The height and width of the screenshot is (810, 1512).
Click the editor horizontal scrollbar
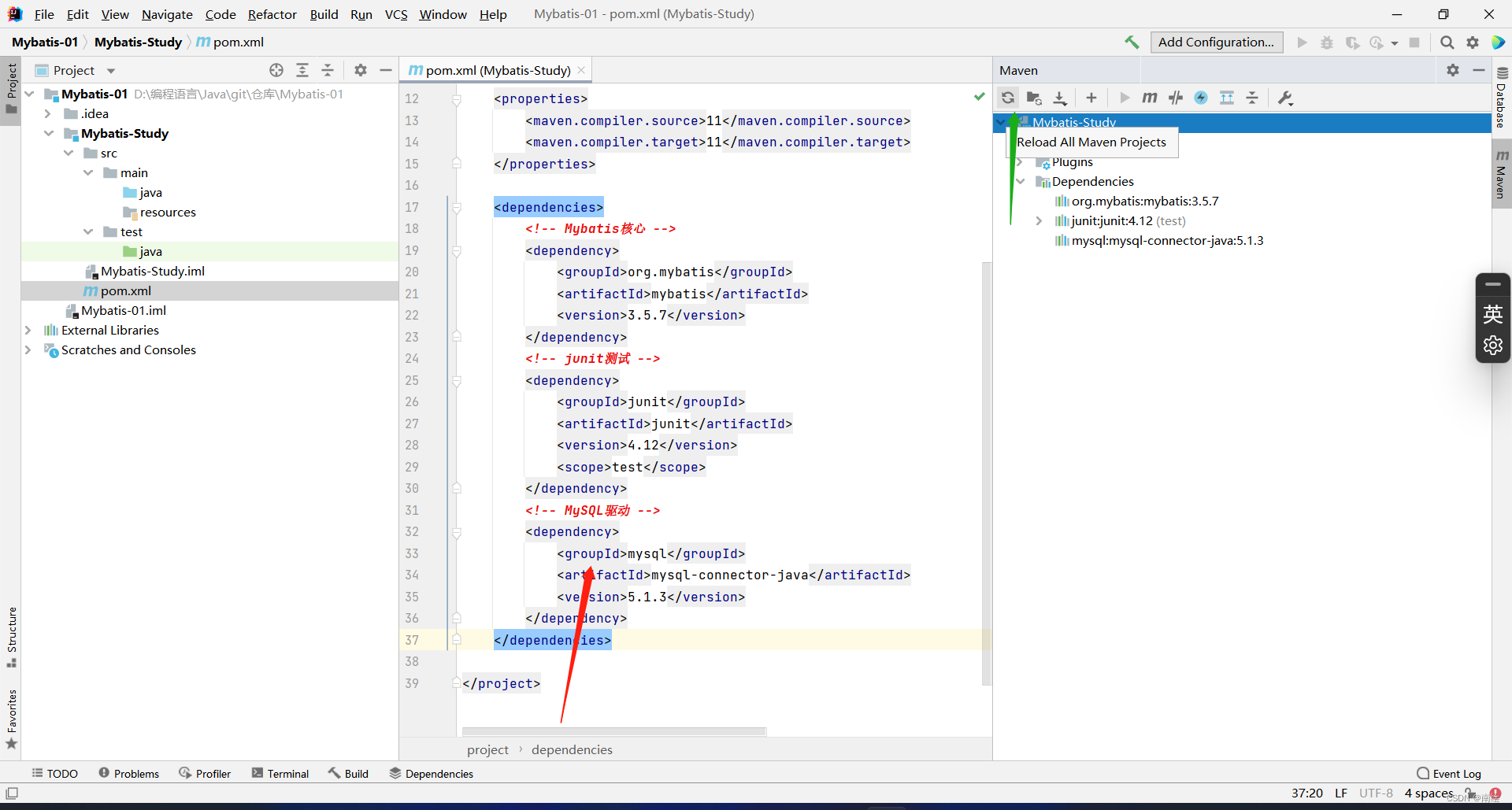click(614, 731)
